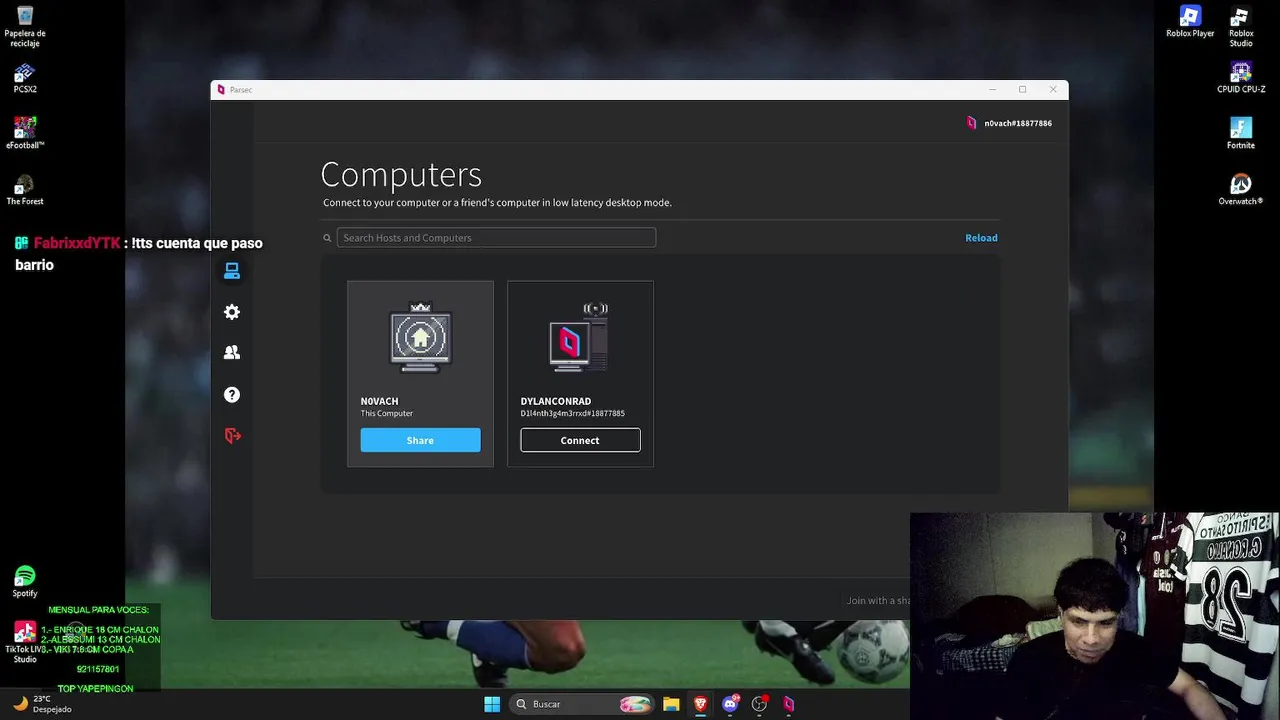
Task: Open Parsec Settings gear icon
Action: 232,312
